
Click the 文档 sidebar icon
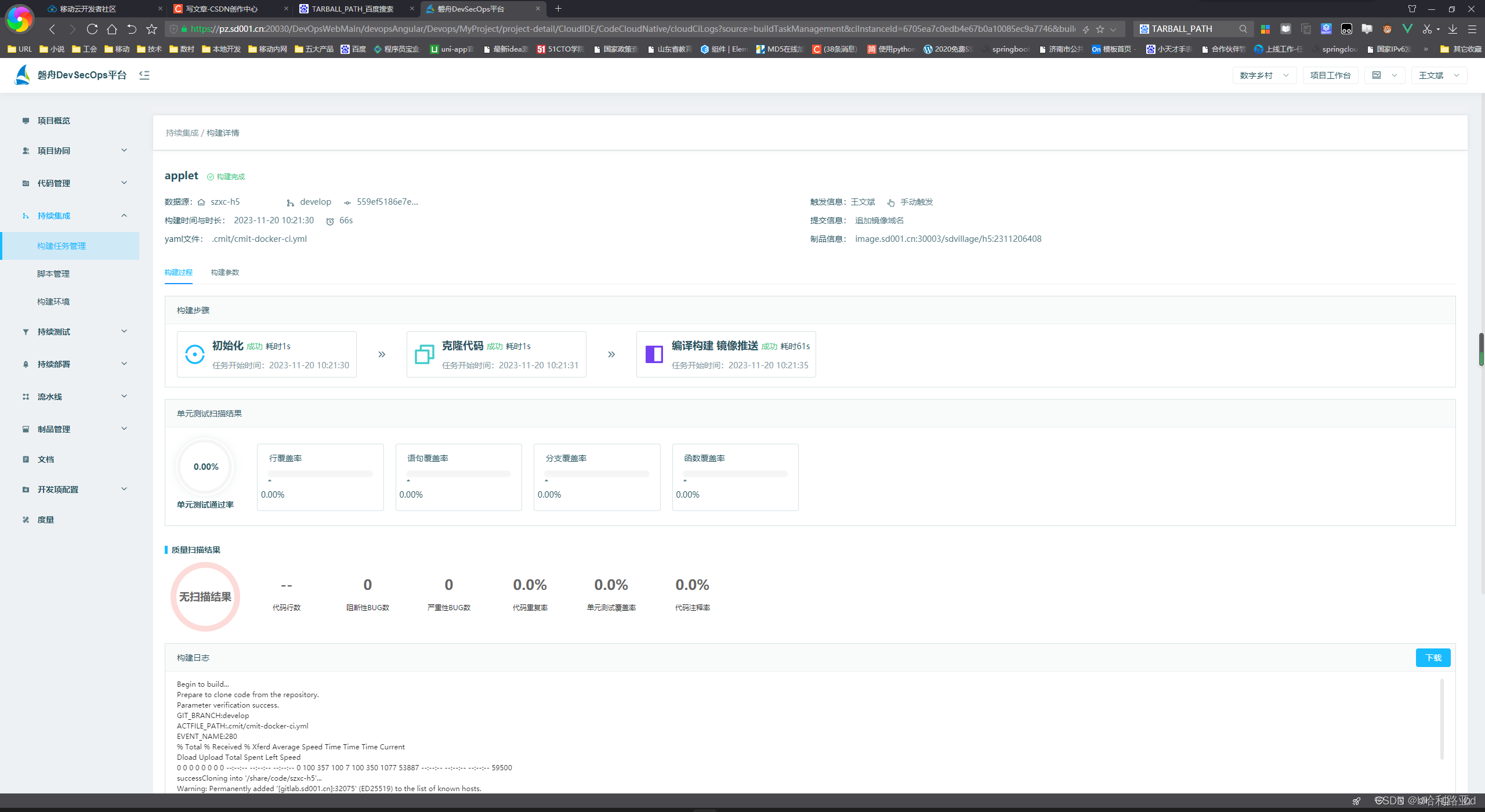pyautogui.click(x=26, y=459)
